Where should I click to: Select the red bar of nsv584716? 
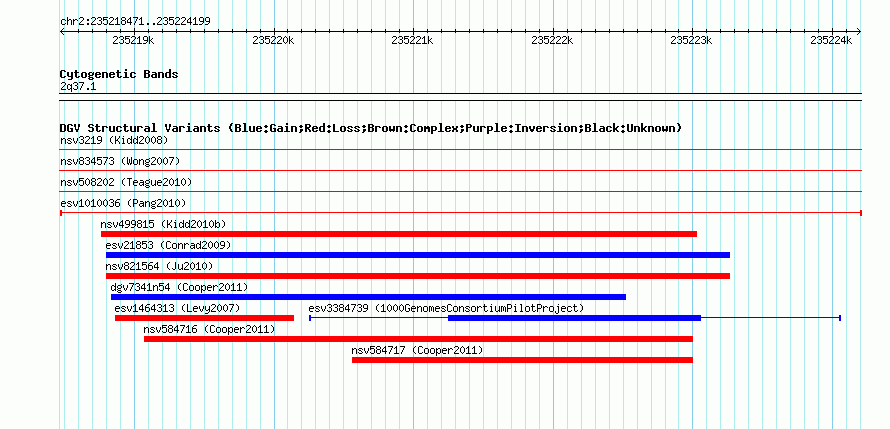pyautogui.click(x=418, y=339)
